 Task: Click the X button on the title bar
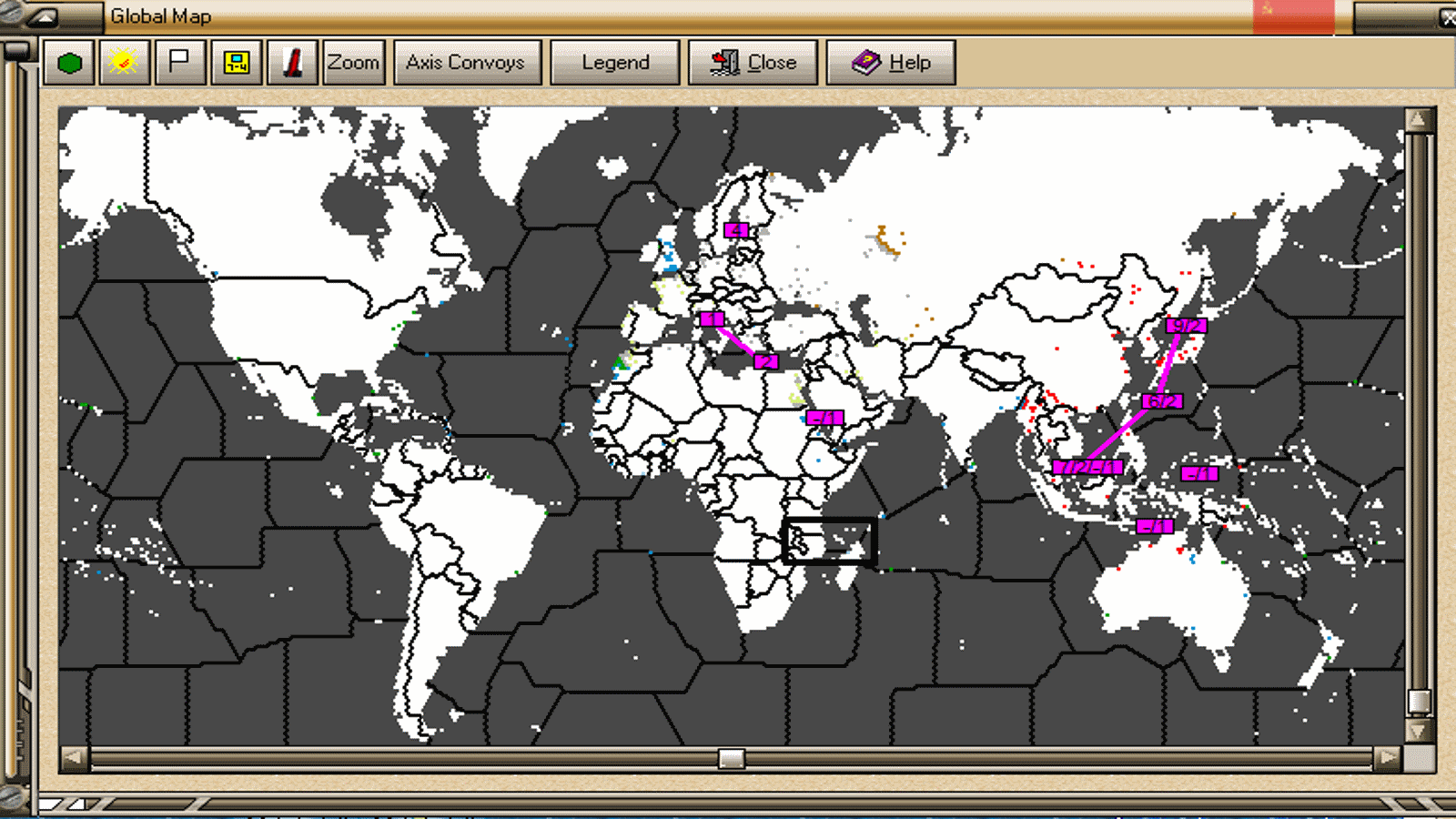click(x=1448, y=17)
